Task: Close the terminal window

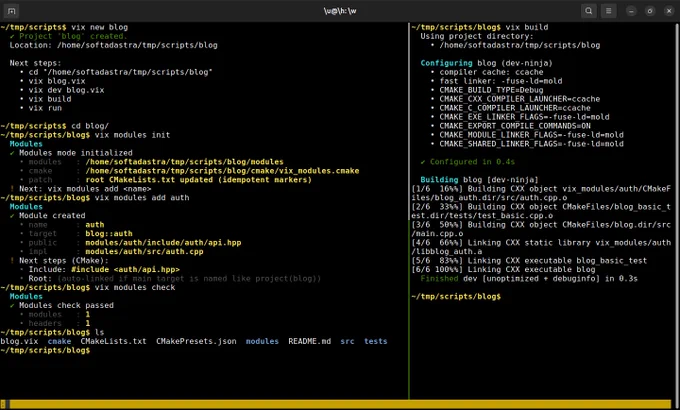Action: (x=669, y=11)
